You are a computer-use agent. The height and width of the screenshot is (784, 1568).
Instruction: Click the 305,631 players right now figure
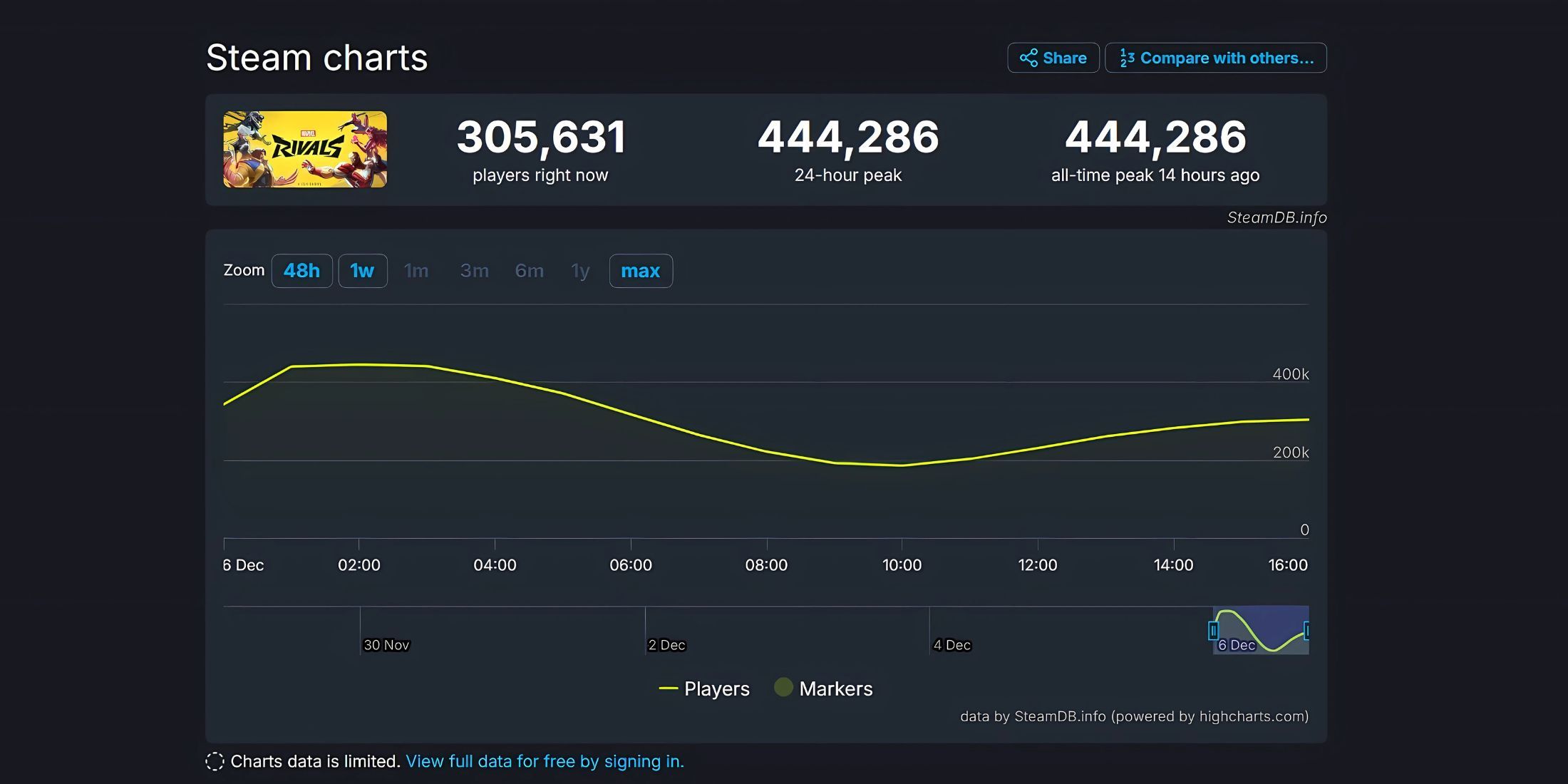pos(541,137)
